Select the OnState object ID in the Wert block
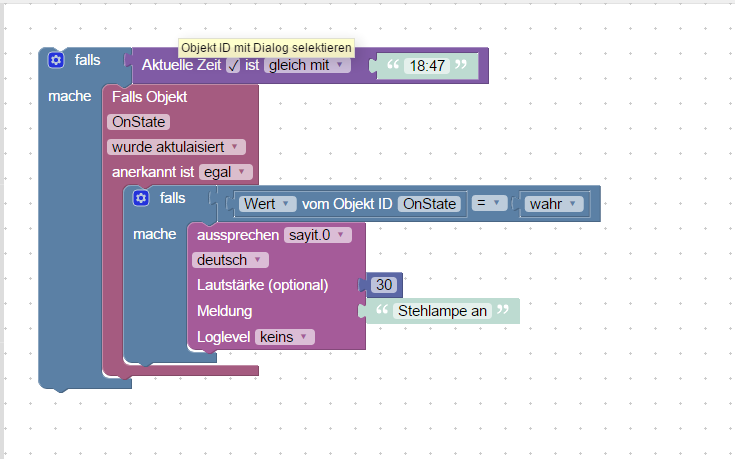The height and width of the screenshot is (459, 735). click(x=429, y=204)
